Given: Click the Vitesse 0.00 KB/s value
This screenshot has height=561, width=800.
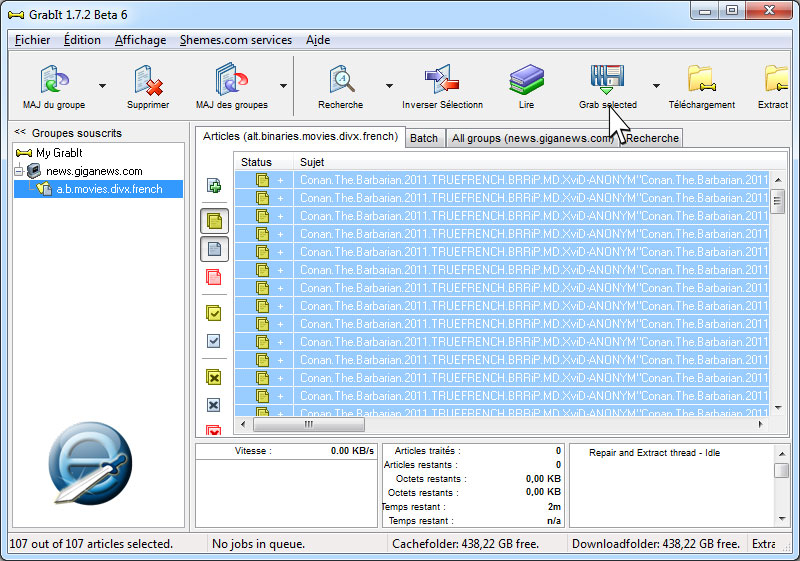Looking at the screenshot, I should coord(352,451).
